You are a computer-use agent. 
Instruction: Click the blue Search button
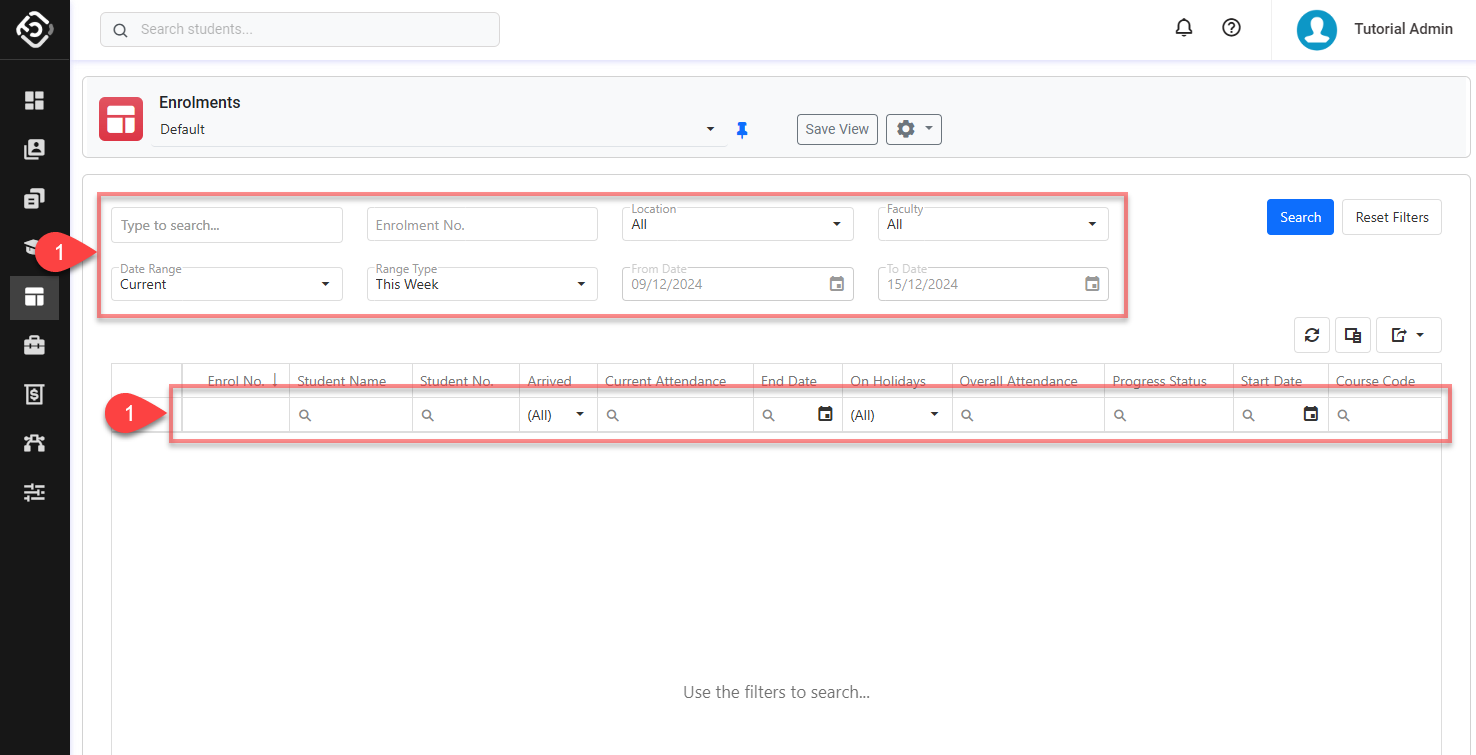[1300, 217]
